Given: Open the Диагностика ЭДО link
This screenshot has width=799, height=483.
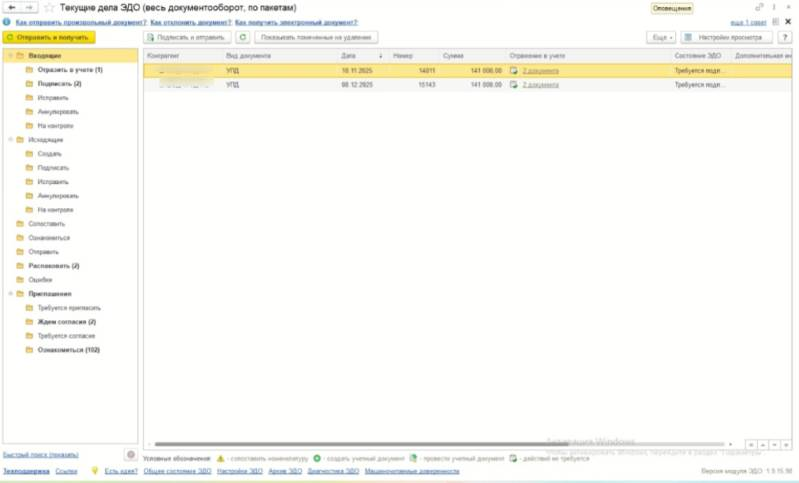Looking at the screenshot, I should coord(333,471).
